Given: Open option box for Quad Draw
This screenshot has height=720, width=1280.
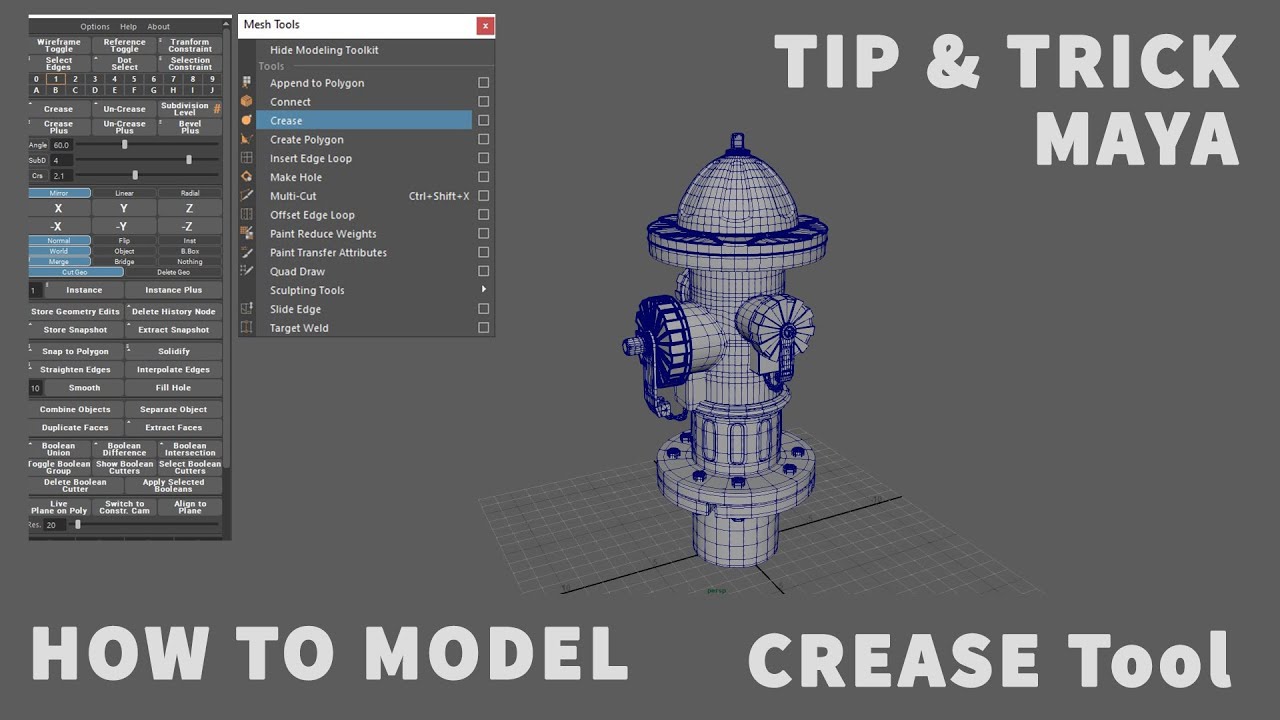Looking at the screenshot, I should coord(484,271).
